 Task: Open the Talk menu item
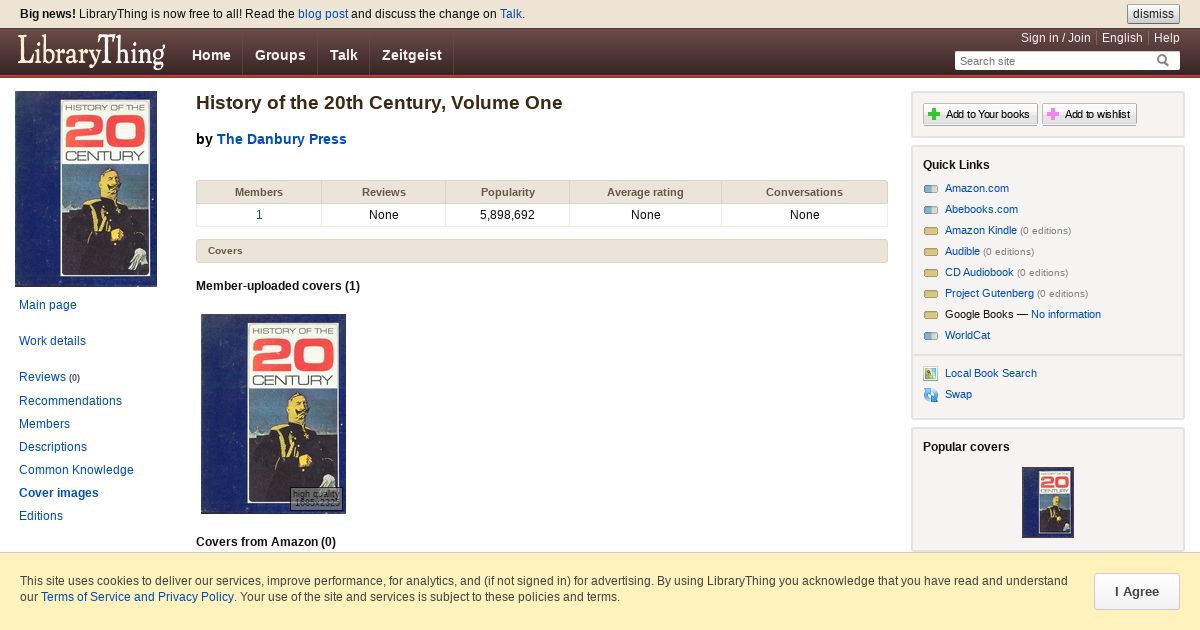(343, 55)
